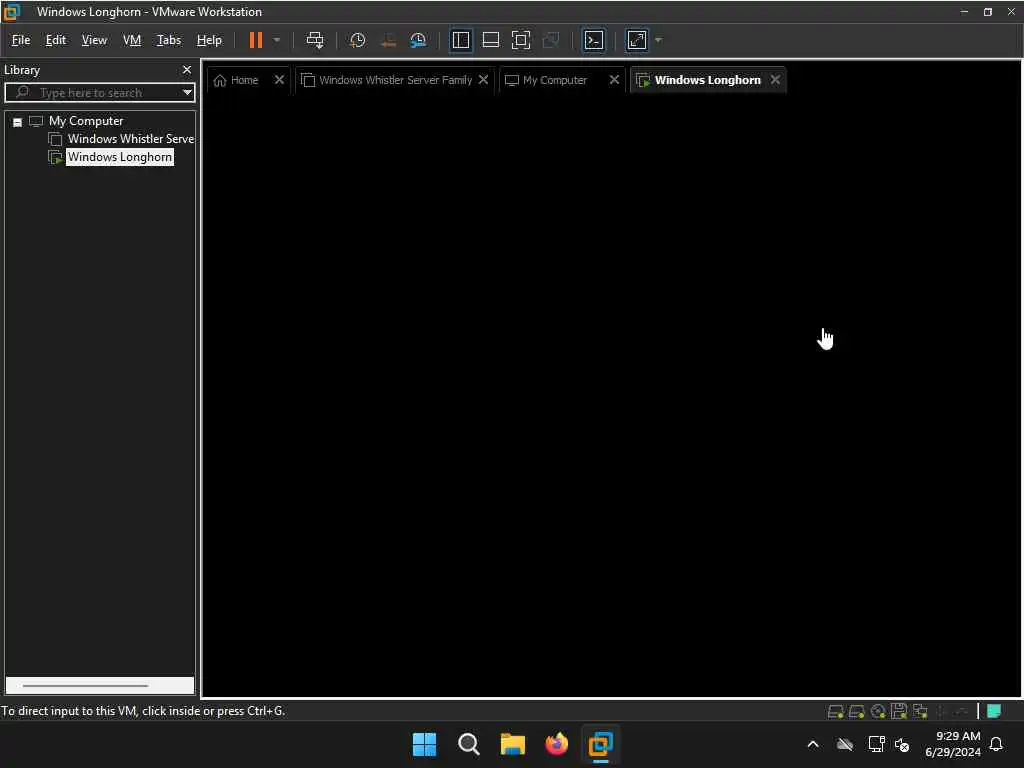Show hidden system tray icons
Image resolution: width=1024 pixels, height=768 pixels.
[x=813, y=744]
